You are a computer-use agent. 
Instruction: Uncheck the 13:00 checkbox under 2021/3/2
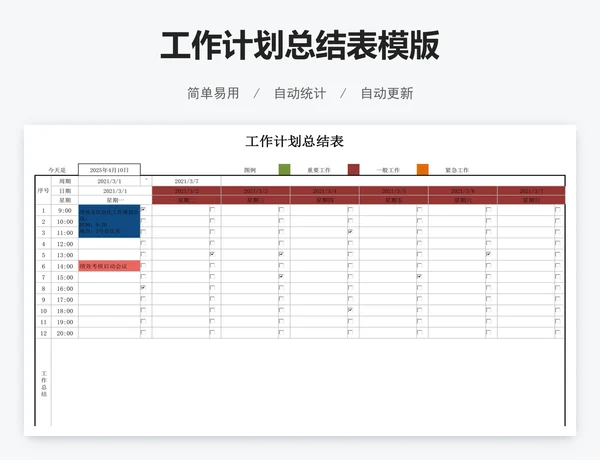tap(212, 254)
